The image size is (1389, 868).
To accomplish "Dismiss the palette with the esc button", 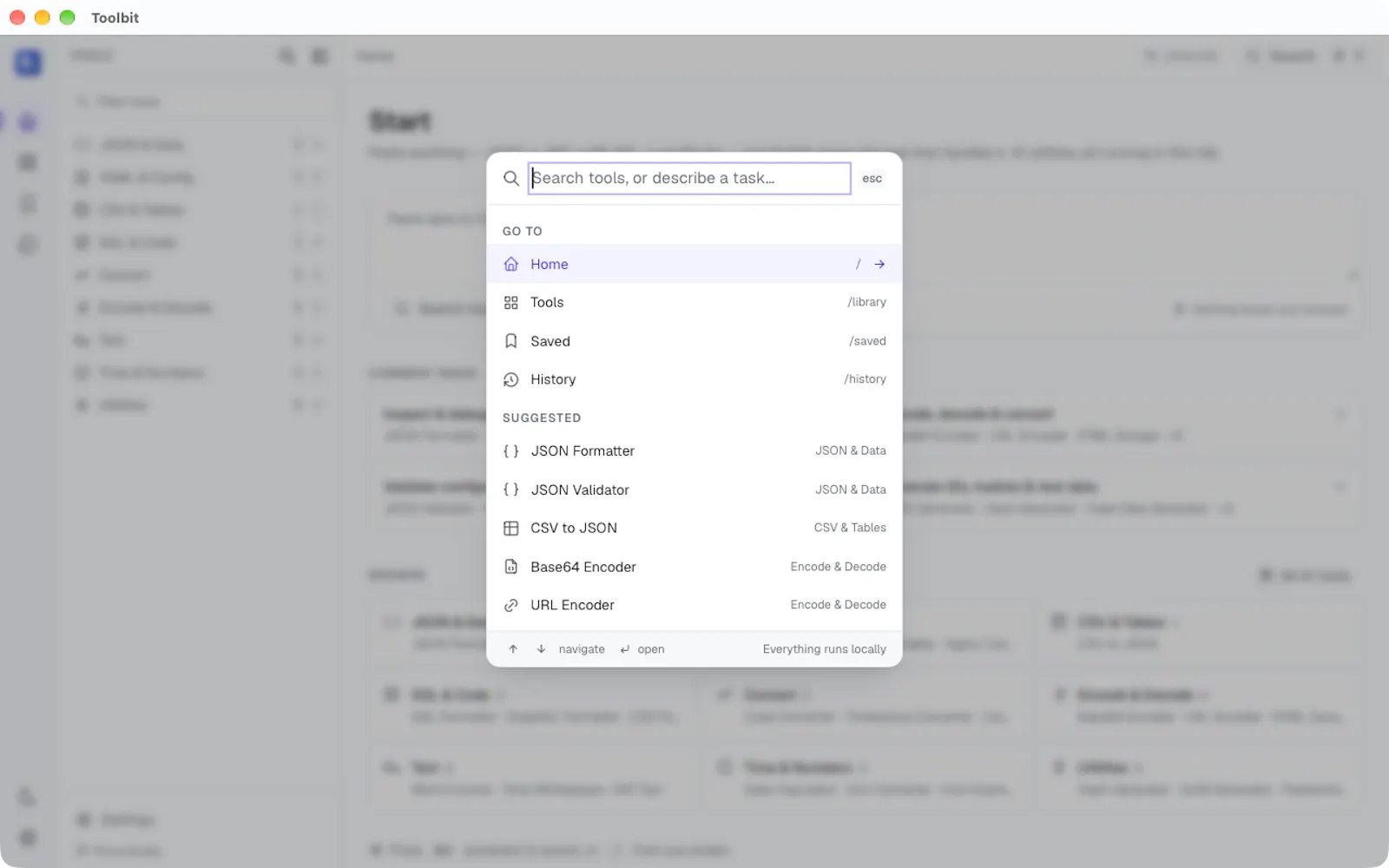I will pyautogui.click(x=872, y=178).
